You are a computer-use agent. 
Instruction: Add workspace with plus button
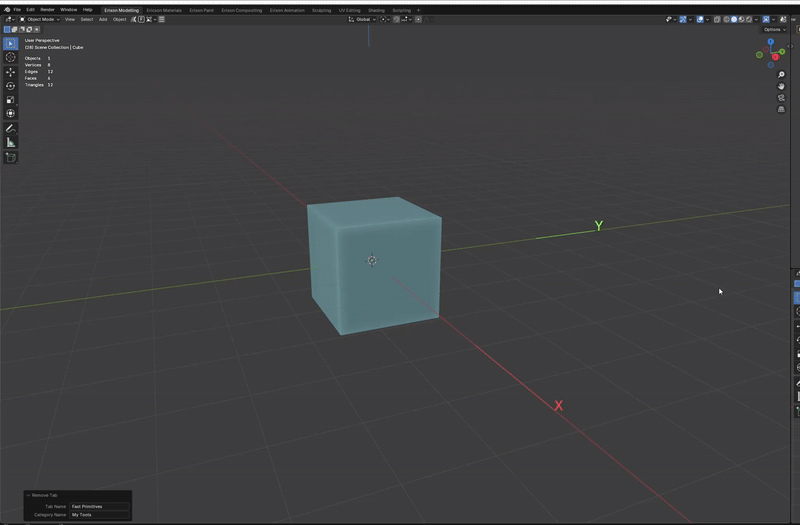tap(418, 10)
